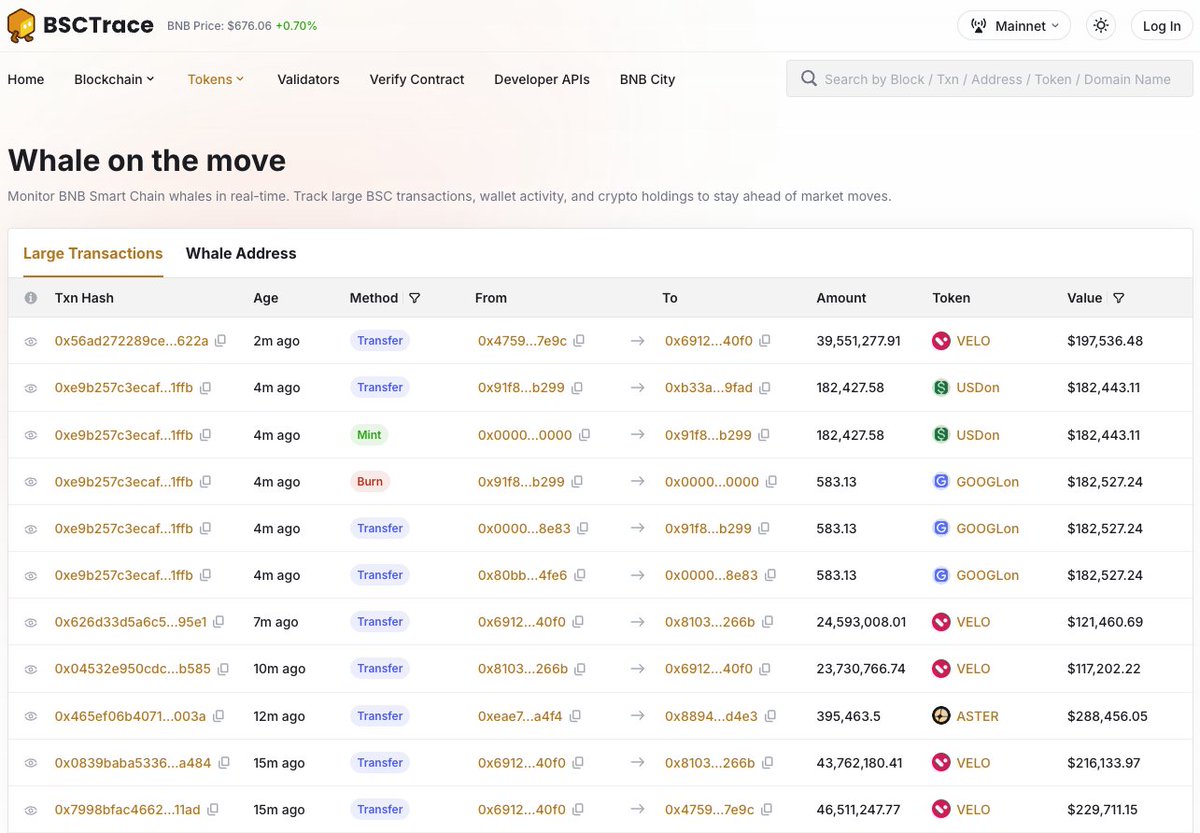Viewport: 1200px width, 833px height.
Task: Focus the block/txn/address search field
Action: (990, 79)
